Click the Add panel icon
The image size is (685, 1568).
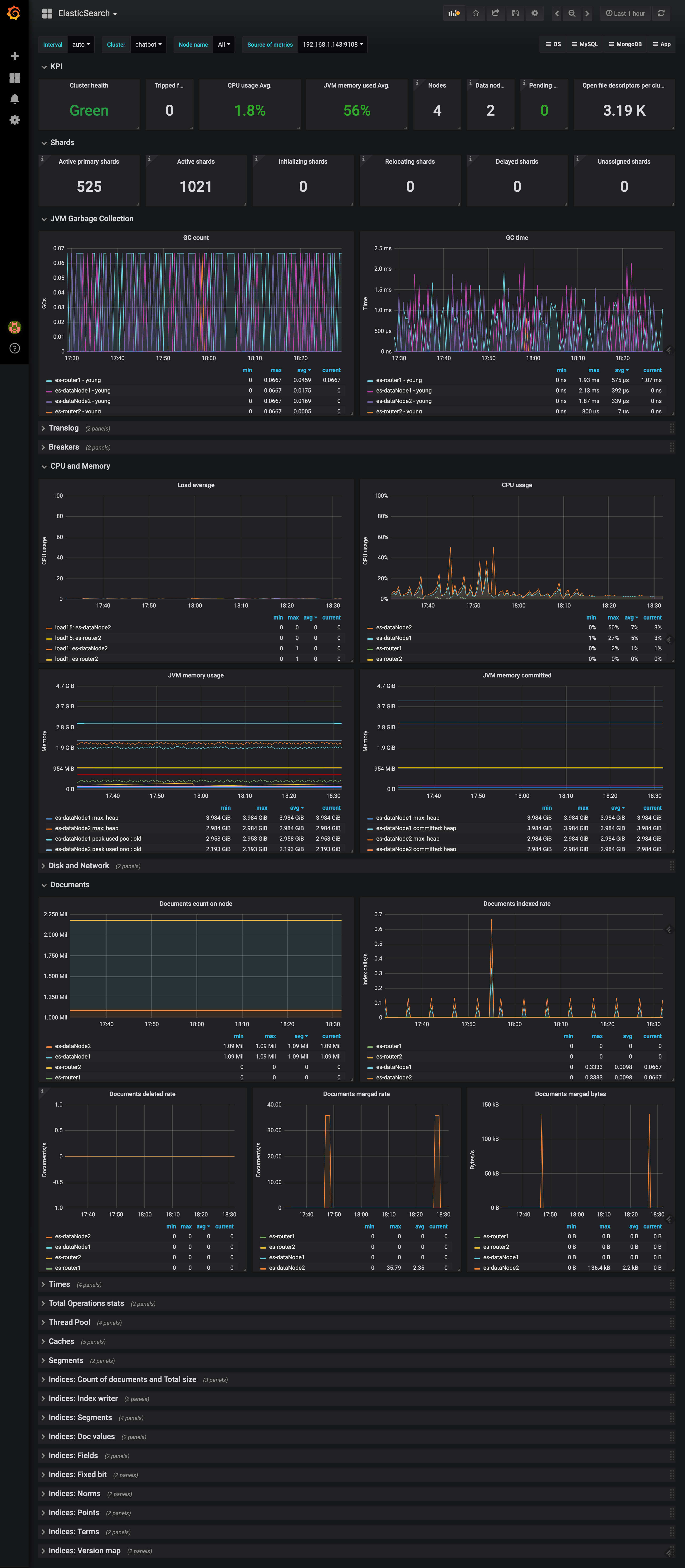click(454, 13)
